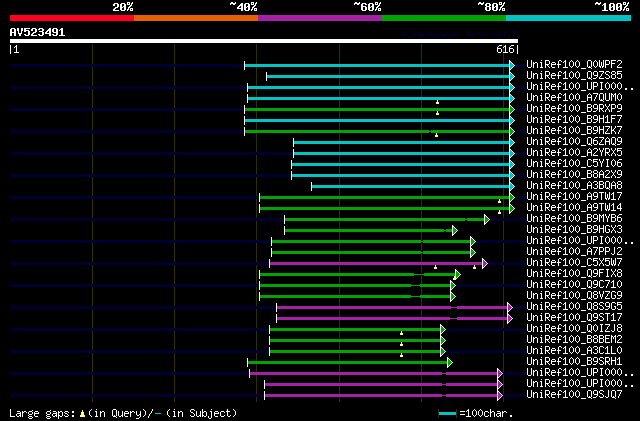Open hit UniRef100_Q0WPF2
Screen dimensions: 640x421
point(574,65)
